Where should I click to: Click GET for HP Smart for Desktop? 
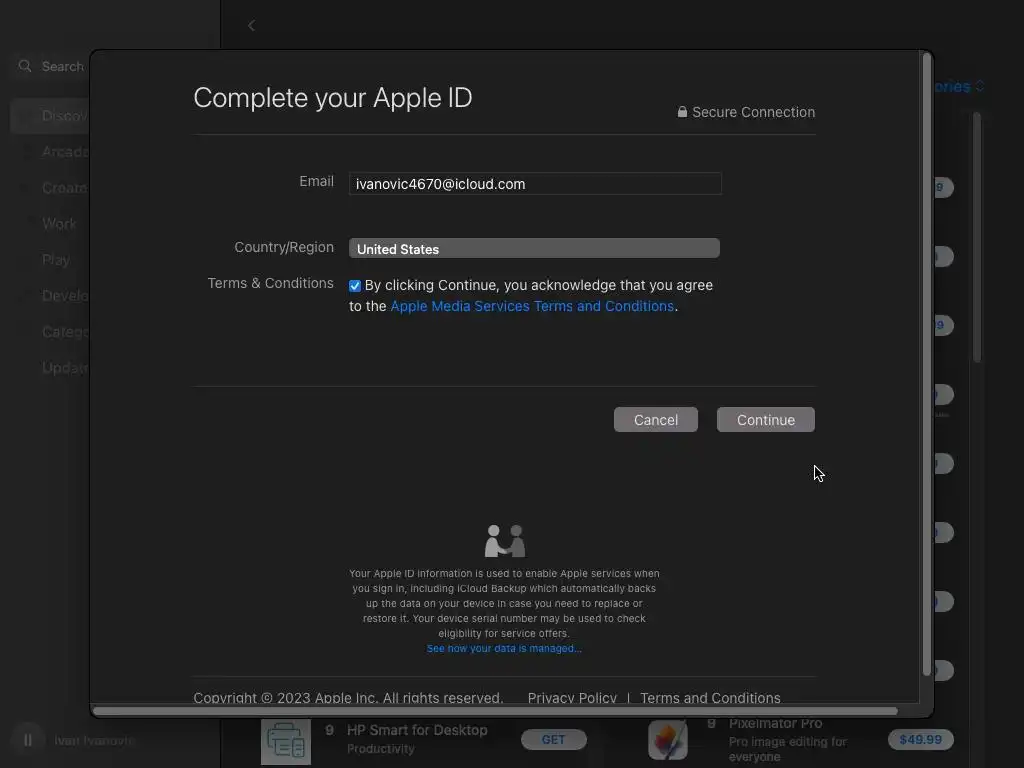pyautogui.click(x=553, y=739)
